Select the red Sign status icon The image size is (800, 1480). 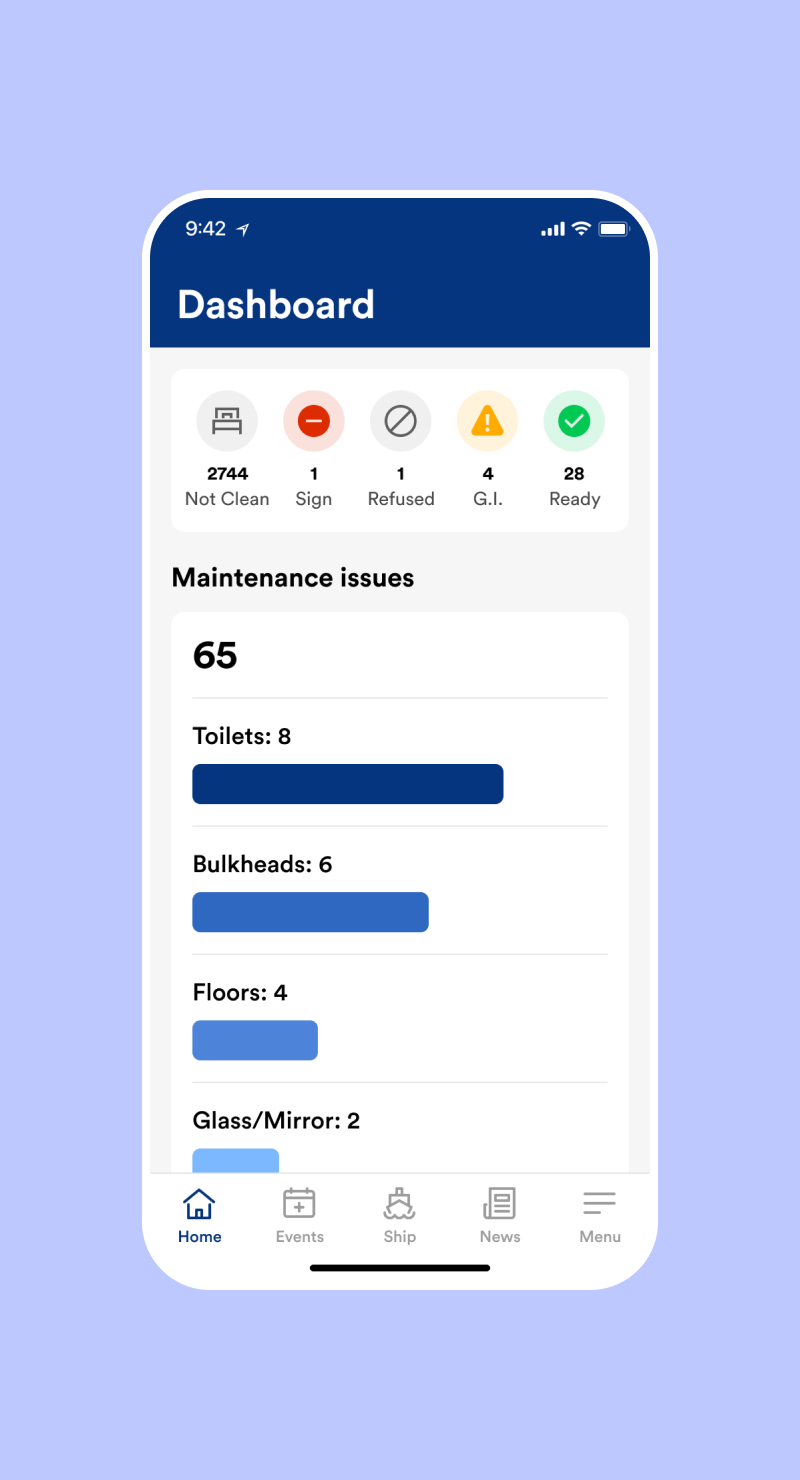[x=314, y=421]
